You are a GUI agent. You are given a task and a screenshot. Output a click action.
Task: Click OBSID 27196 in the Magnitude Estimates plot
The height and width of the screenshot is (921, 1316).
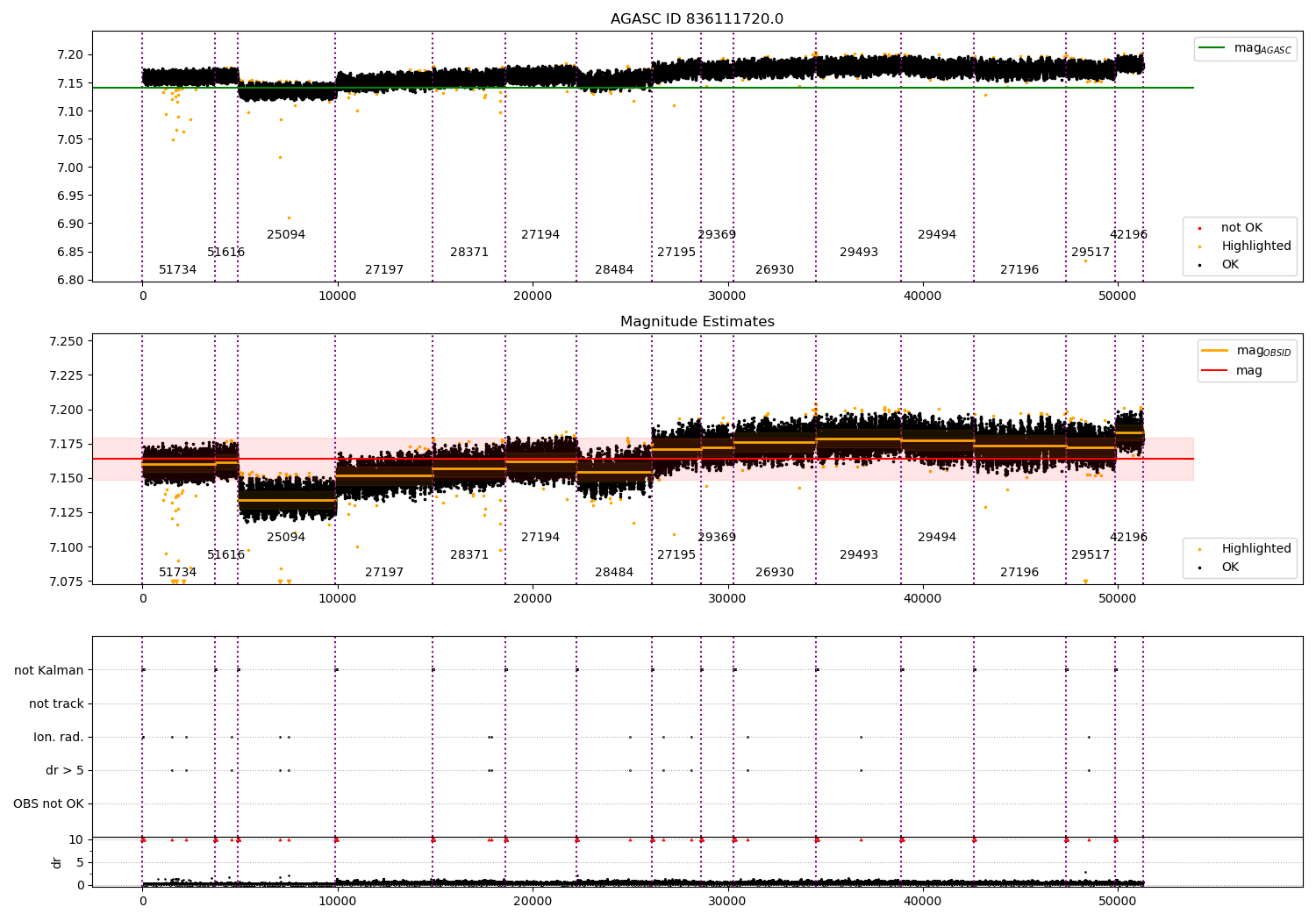[x=1019, y=573]
